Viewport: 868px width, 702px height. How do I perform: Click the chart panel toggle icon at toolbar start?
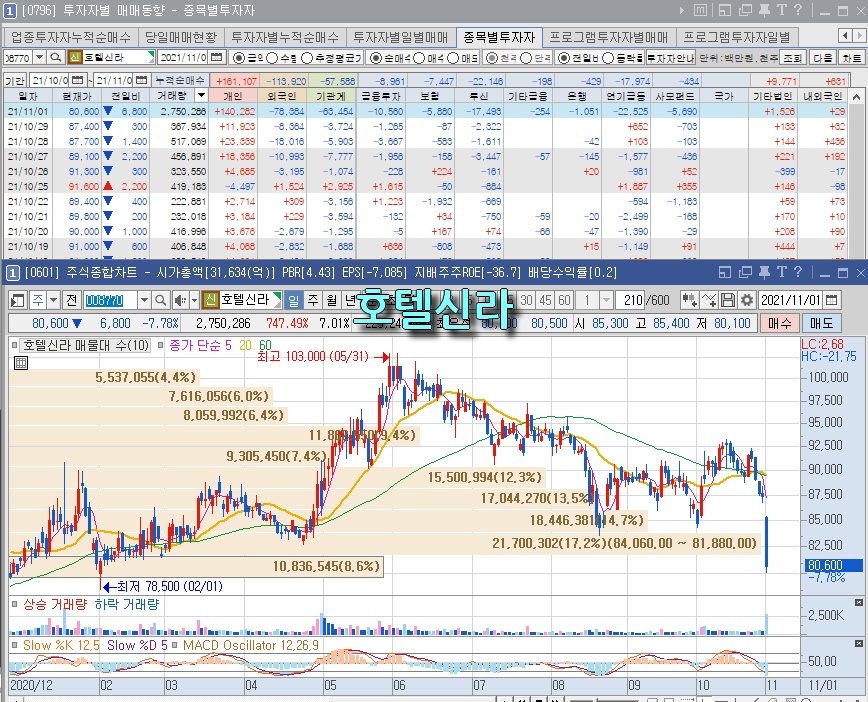(x=18, y=300)
